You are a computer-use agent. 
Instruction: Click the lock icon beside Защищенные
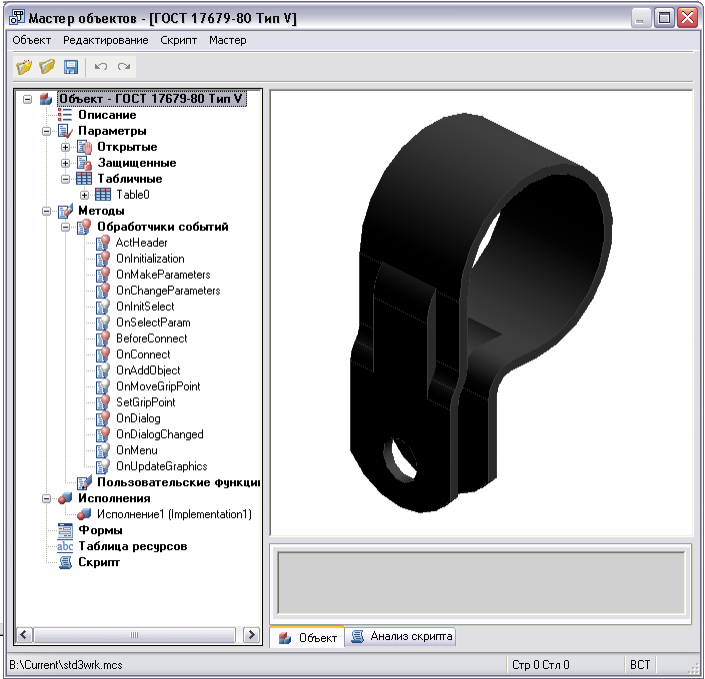(84, 163)
